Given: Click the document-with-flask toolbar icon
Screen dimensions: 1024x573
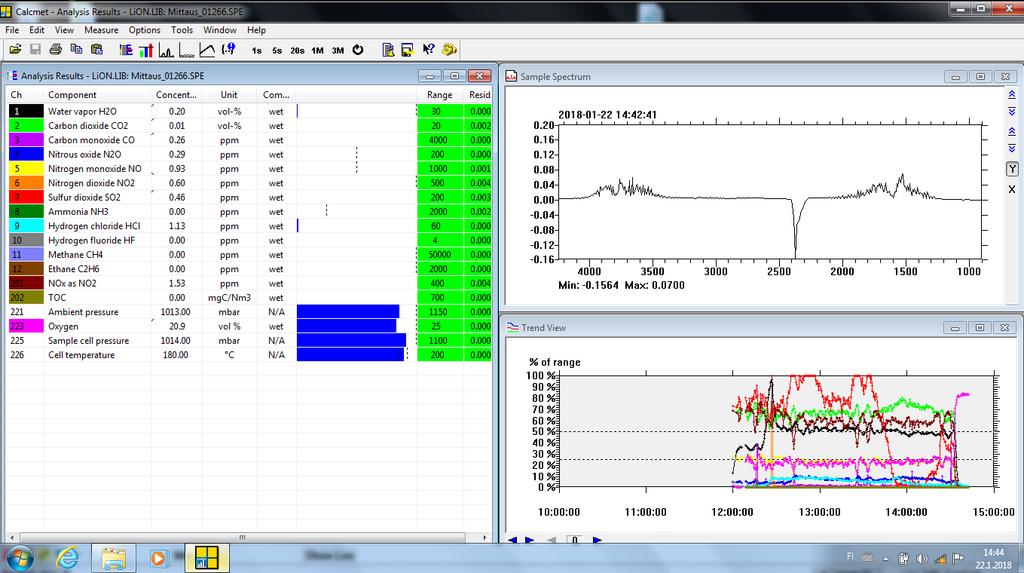Looking at the screenshot, I should (388, 50).
